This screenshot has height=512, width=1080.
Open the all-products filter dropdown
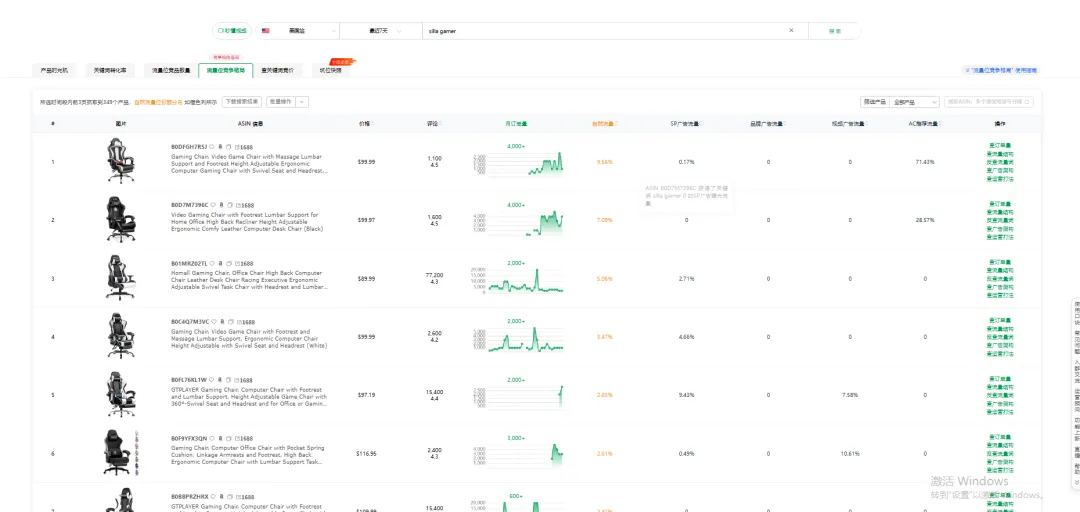tap(914, 102)
